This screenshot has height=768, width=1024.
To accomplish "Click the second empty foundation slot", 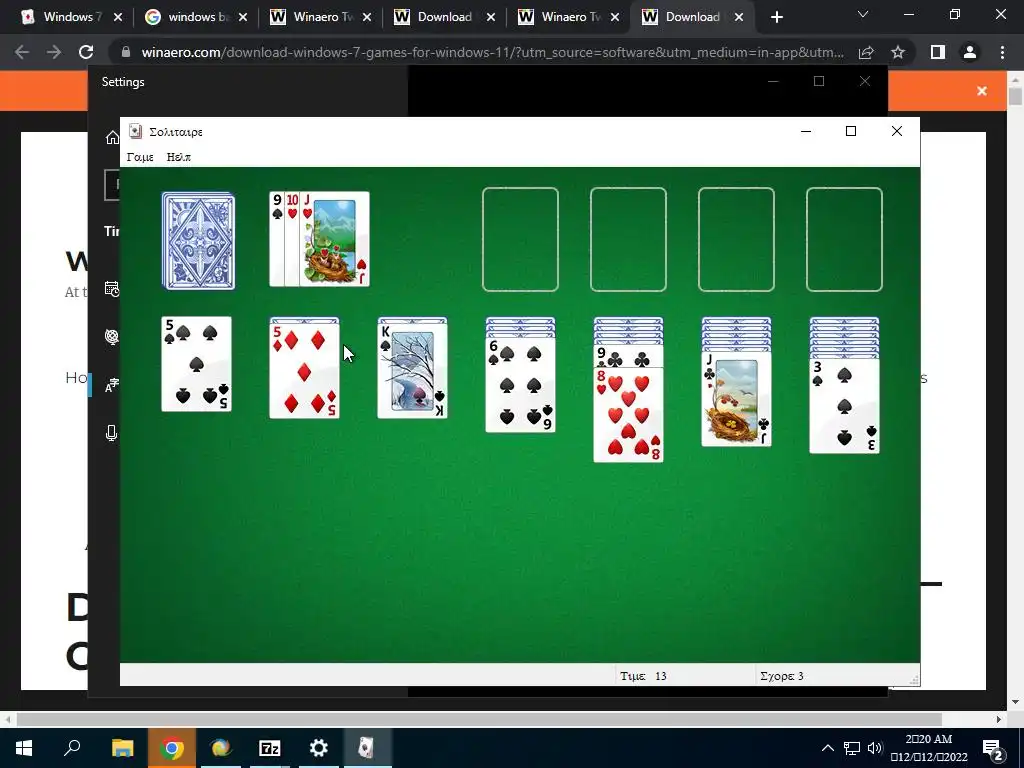I will [628, 239].
